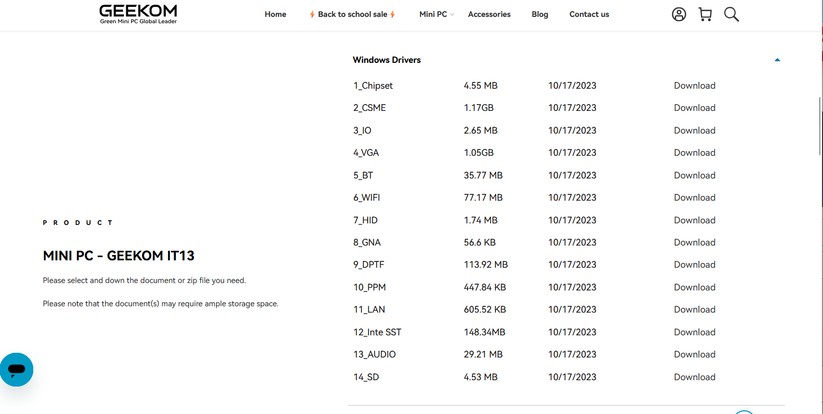
Task: Click the 56.6 KB file size
Action: pos(479,242)
